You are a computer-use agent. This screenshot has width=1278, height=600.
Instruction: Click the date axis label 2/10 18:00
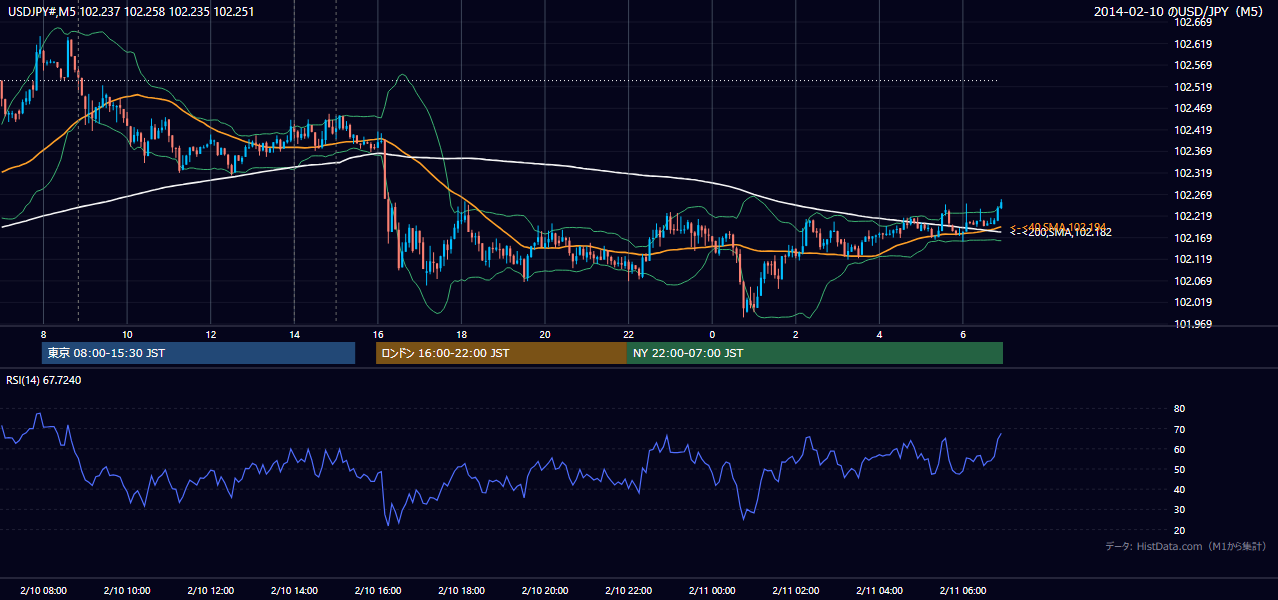click(x=461, y=591)
